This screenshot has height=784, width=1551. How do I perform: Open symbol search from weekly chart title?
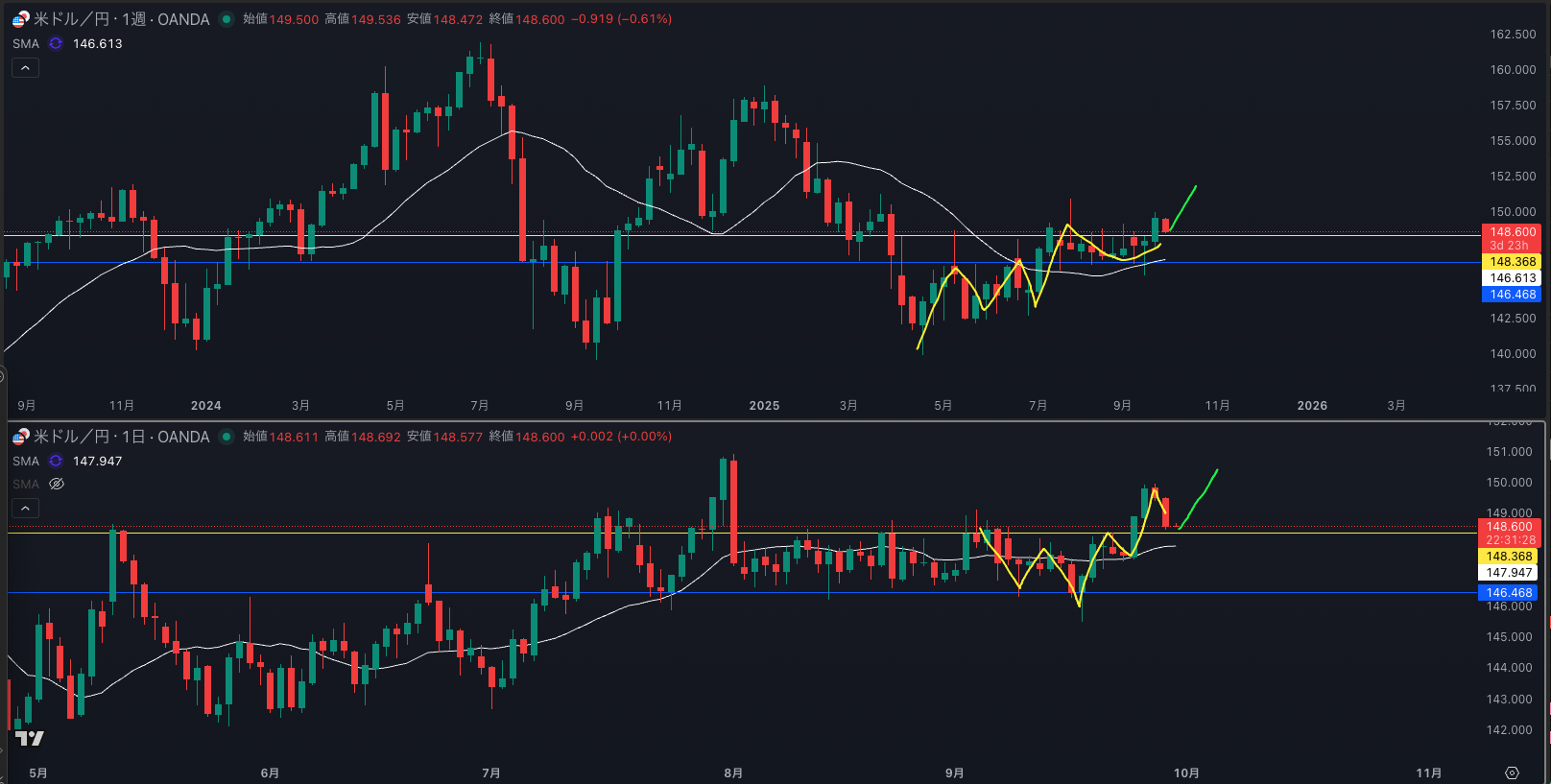tap(121, 19)
